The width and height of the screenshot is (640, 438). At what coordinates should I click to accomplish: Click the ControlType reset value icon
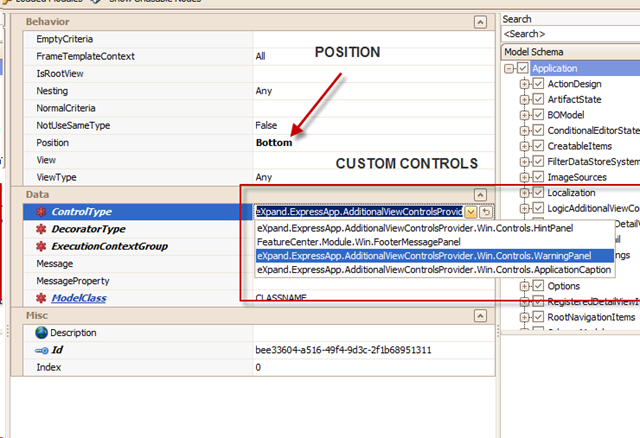486,212
